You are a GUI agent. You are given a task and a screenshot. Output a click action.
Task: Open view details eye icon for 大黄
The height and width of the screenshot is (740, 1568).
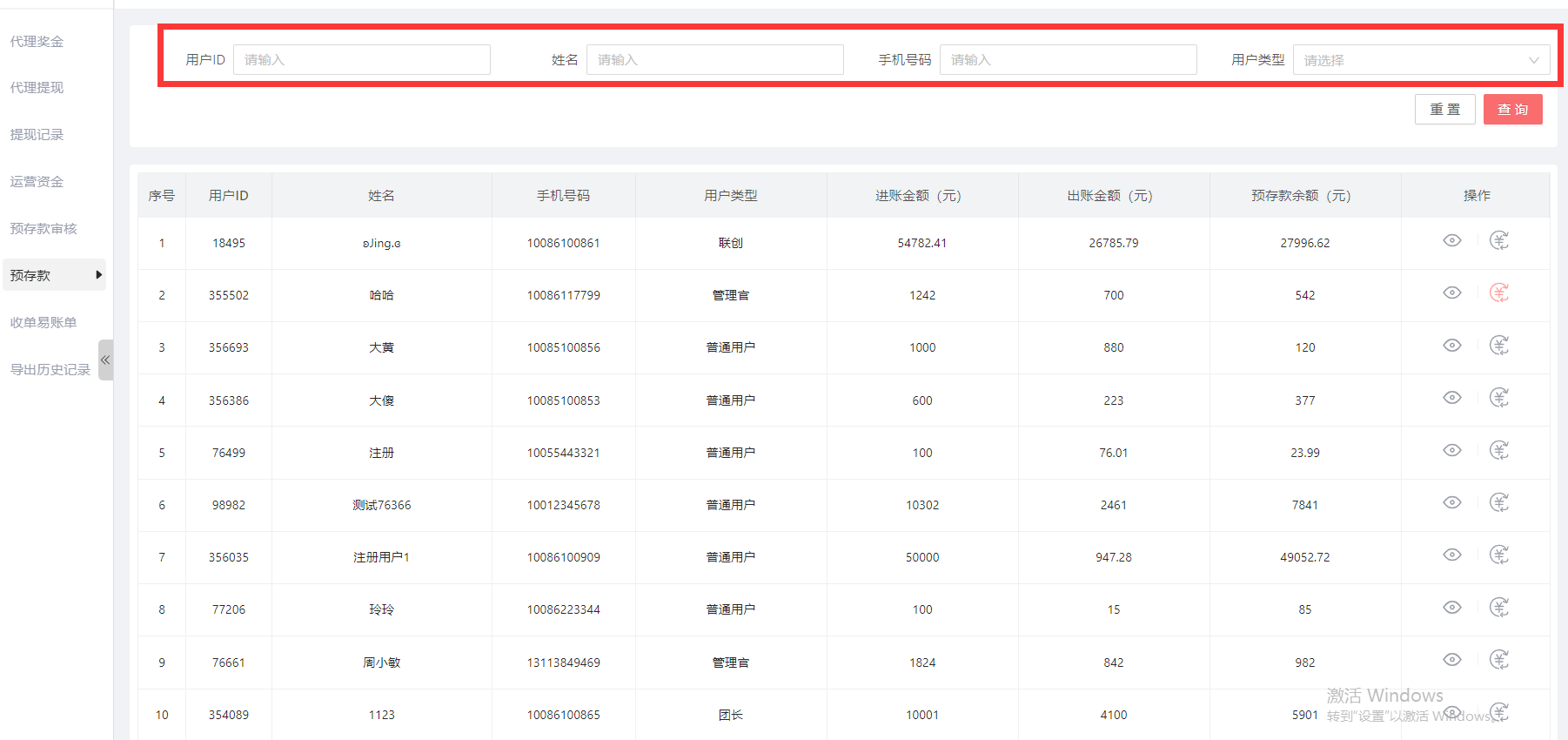tap(1451, 346)
